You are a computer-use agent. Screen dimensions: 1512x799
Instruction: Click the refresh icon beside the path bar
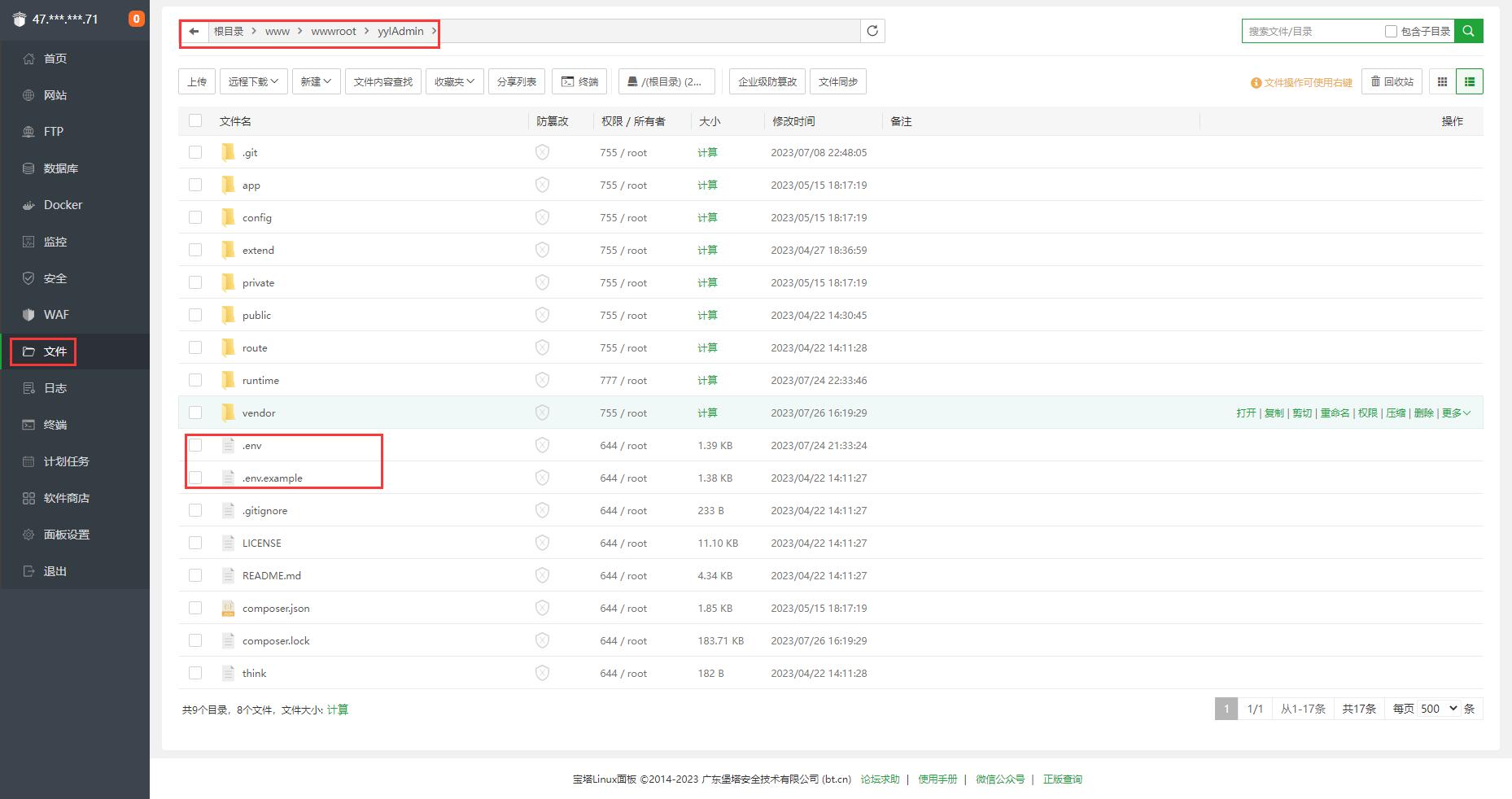pyautogui.click(x=872, y=31)
